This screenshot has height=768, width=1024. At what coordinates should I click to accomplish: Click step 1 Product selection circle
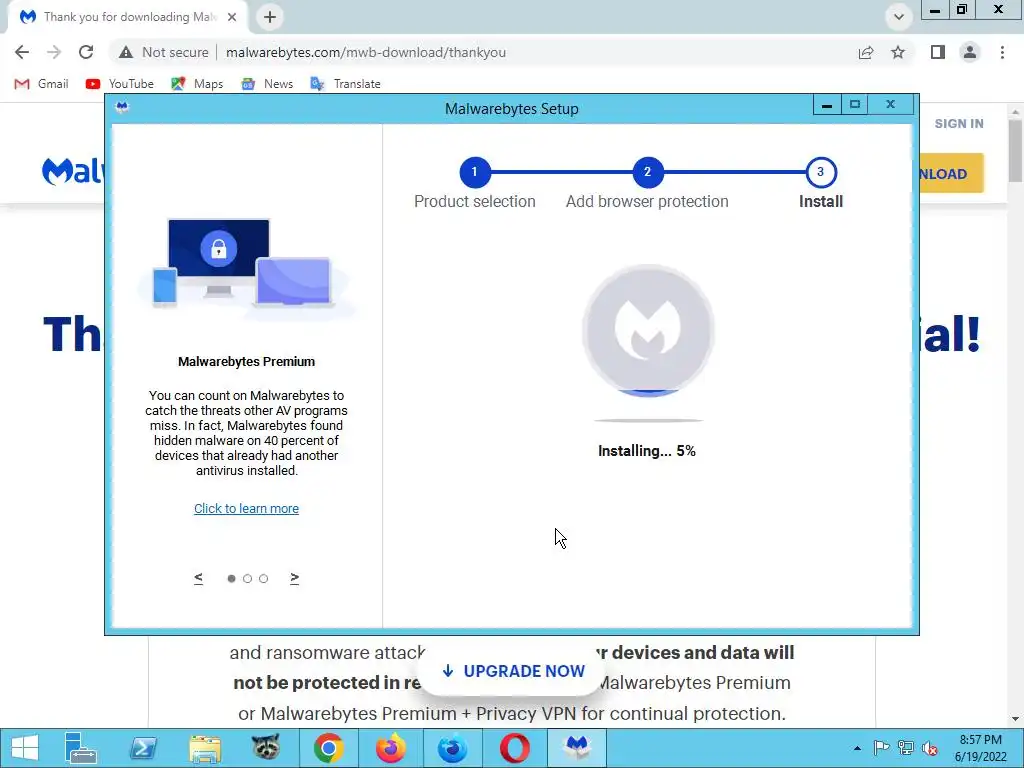coord(475,172)
